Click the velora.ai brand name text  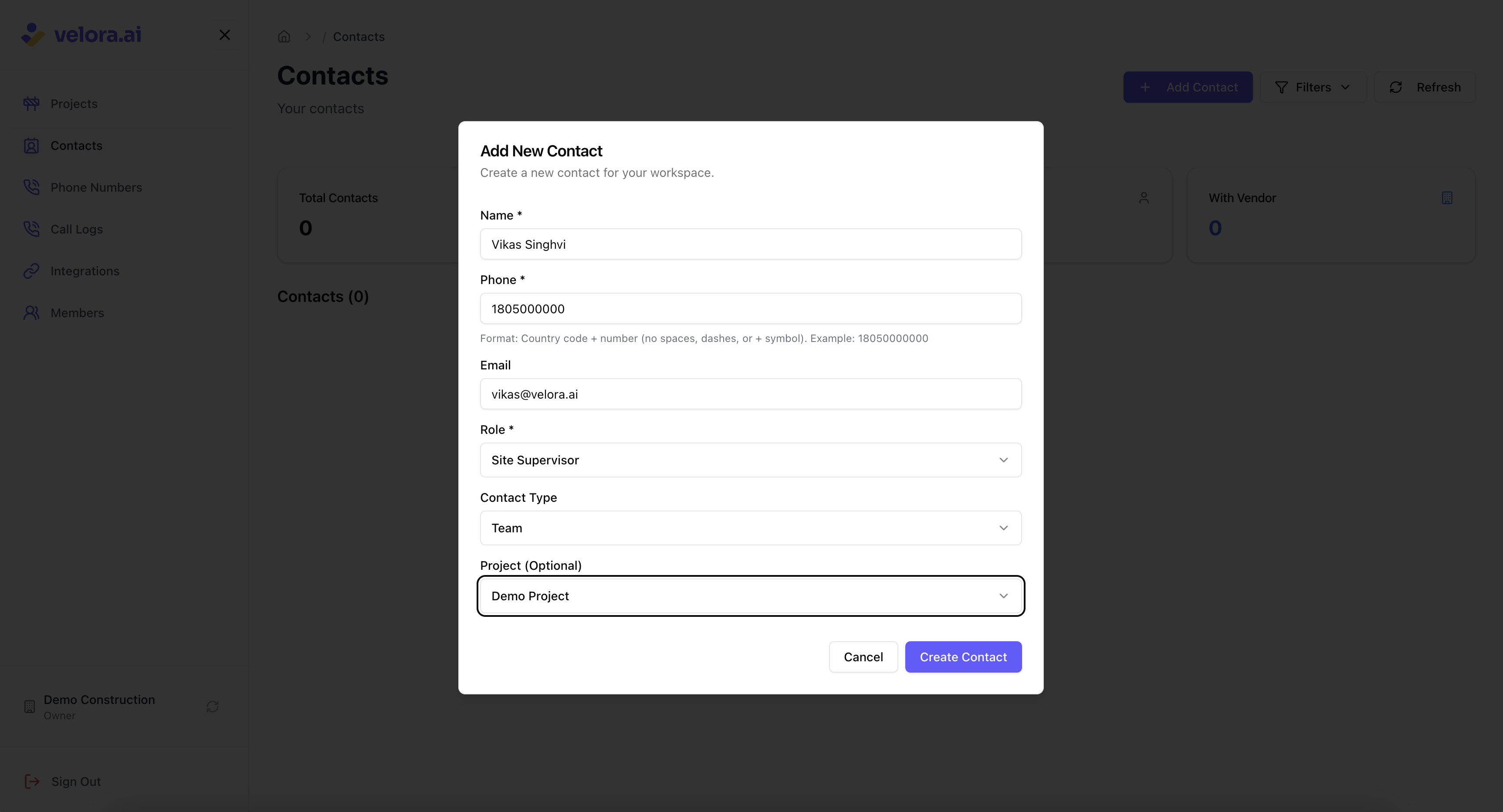(98, 35)
